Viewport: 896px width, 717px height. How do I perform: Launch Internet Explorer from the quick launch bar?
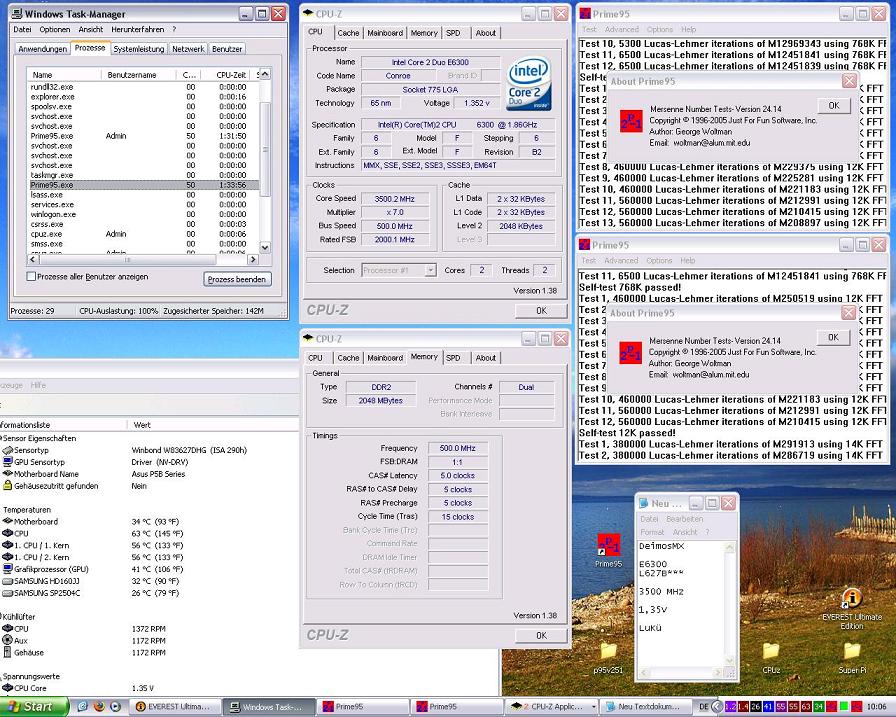(83, 707)
